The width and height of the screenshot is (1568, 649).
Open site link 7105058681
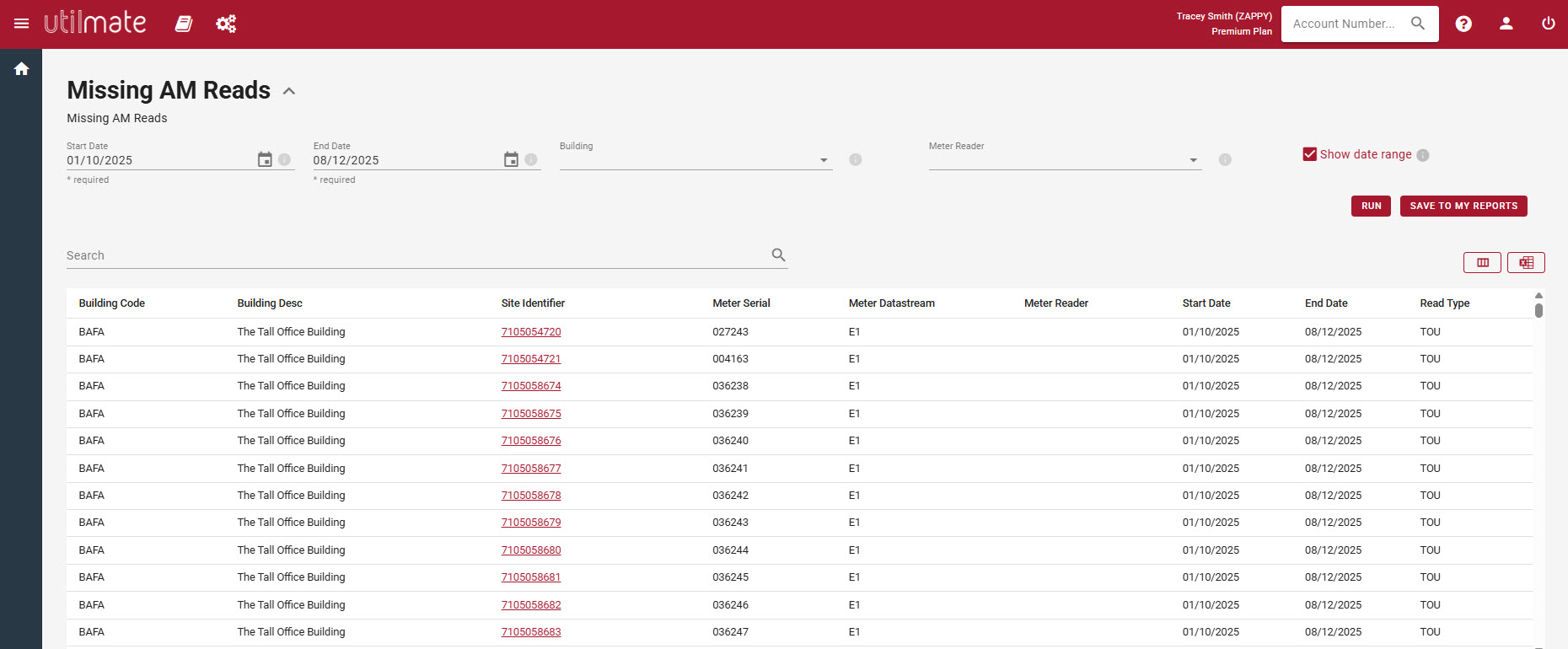pyautogui.click(x=531, y=577)
